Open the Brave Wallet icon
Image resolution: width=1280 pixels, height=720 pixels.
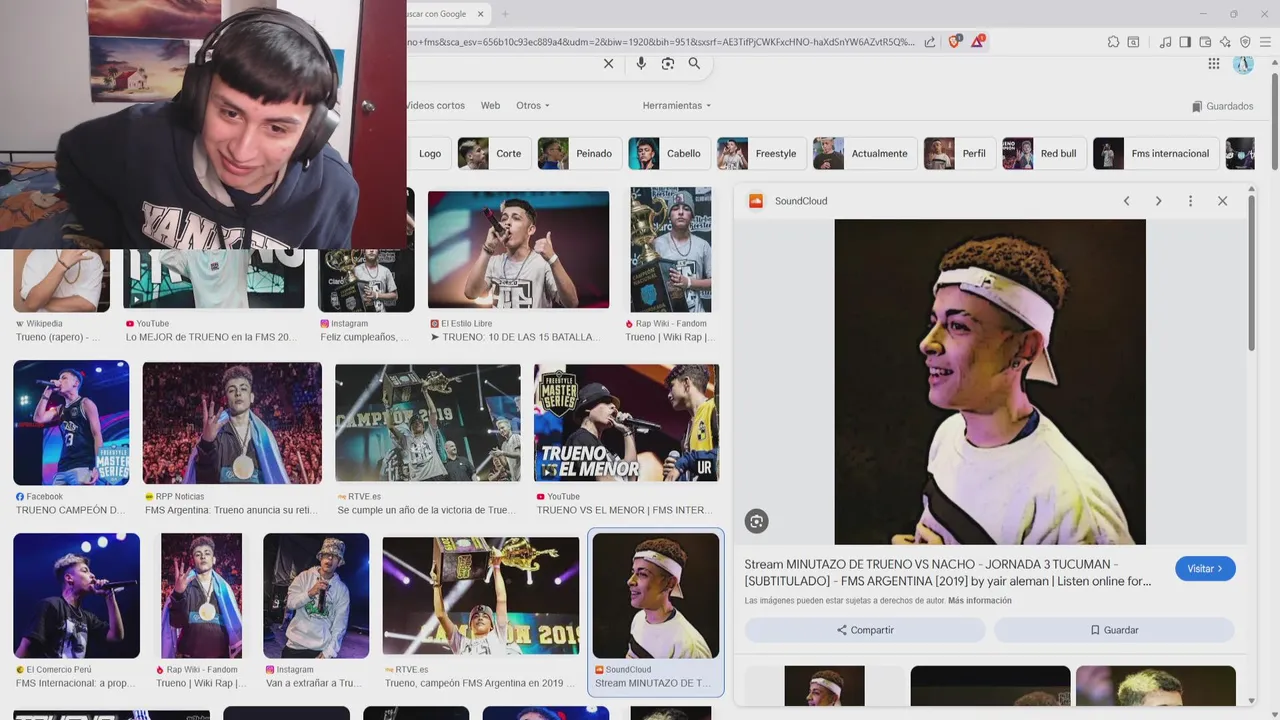(1205, 42)
